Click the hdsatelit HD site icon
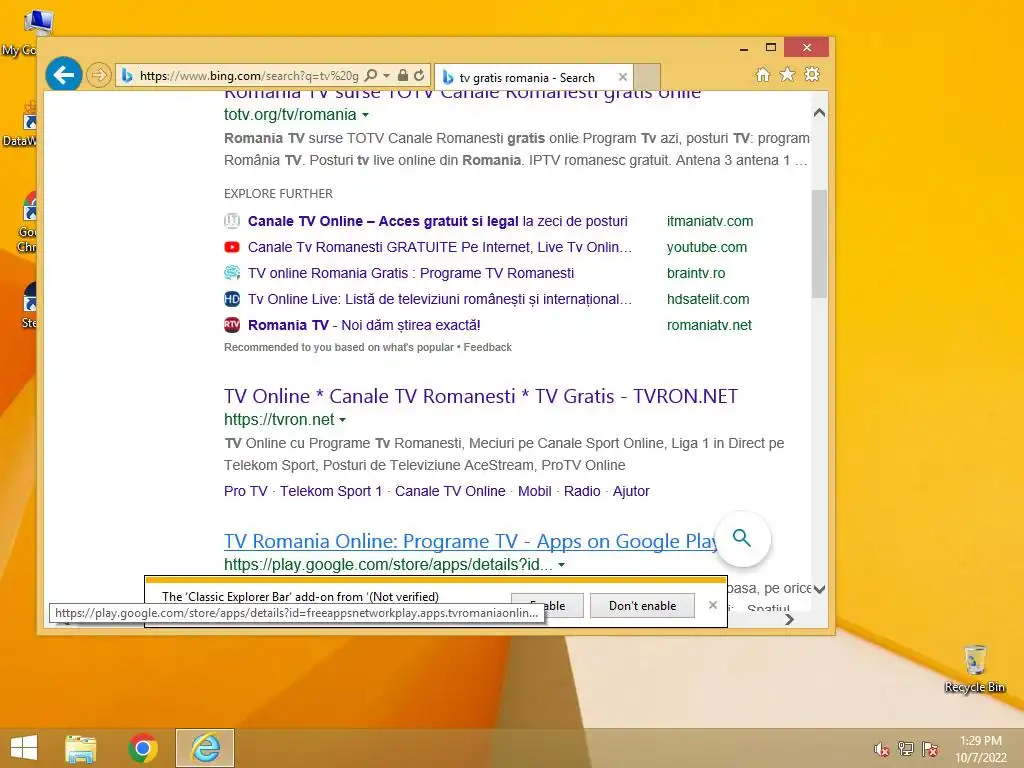The image size is (1024, 768). click(232, 299)
